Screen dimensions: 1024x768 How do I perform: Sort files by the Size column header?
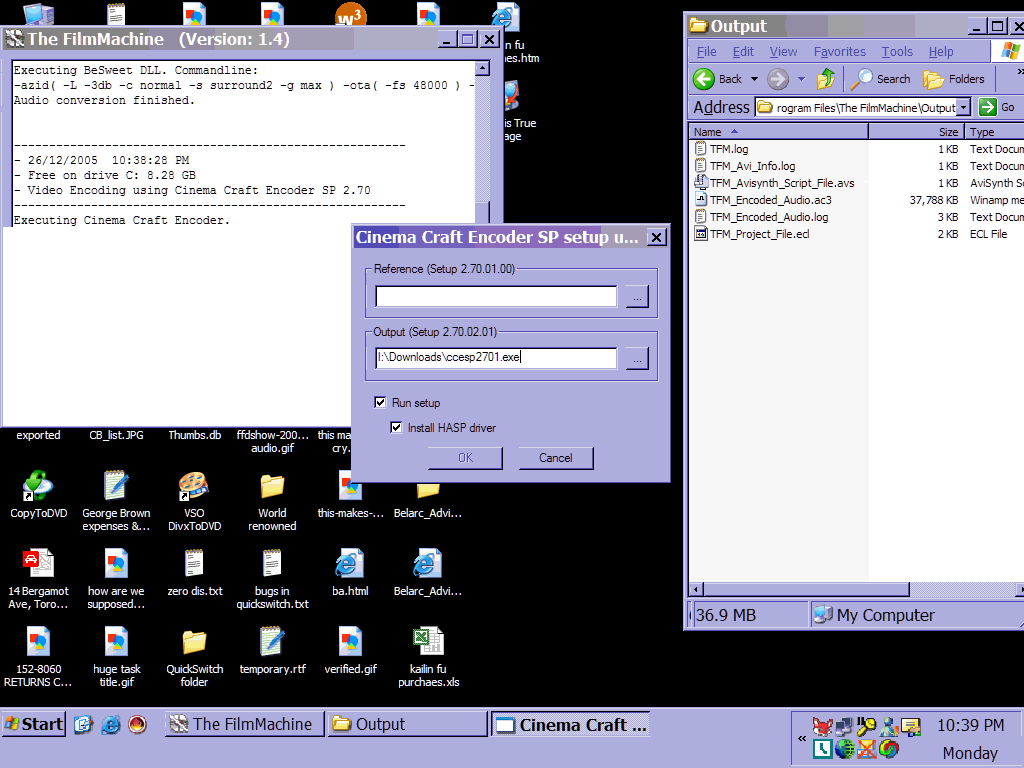click(x=916, y=132)
